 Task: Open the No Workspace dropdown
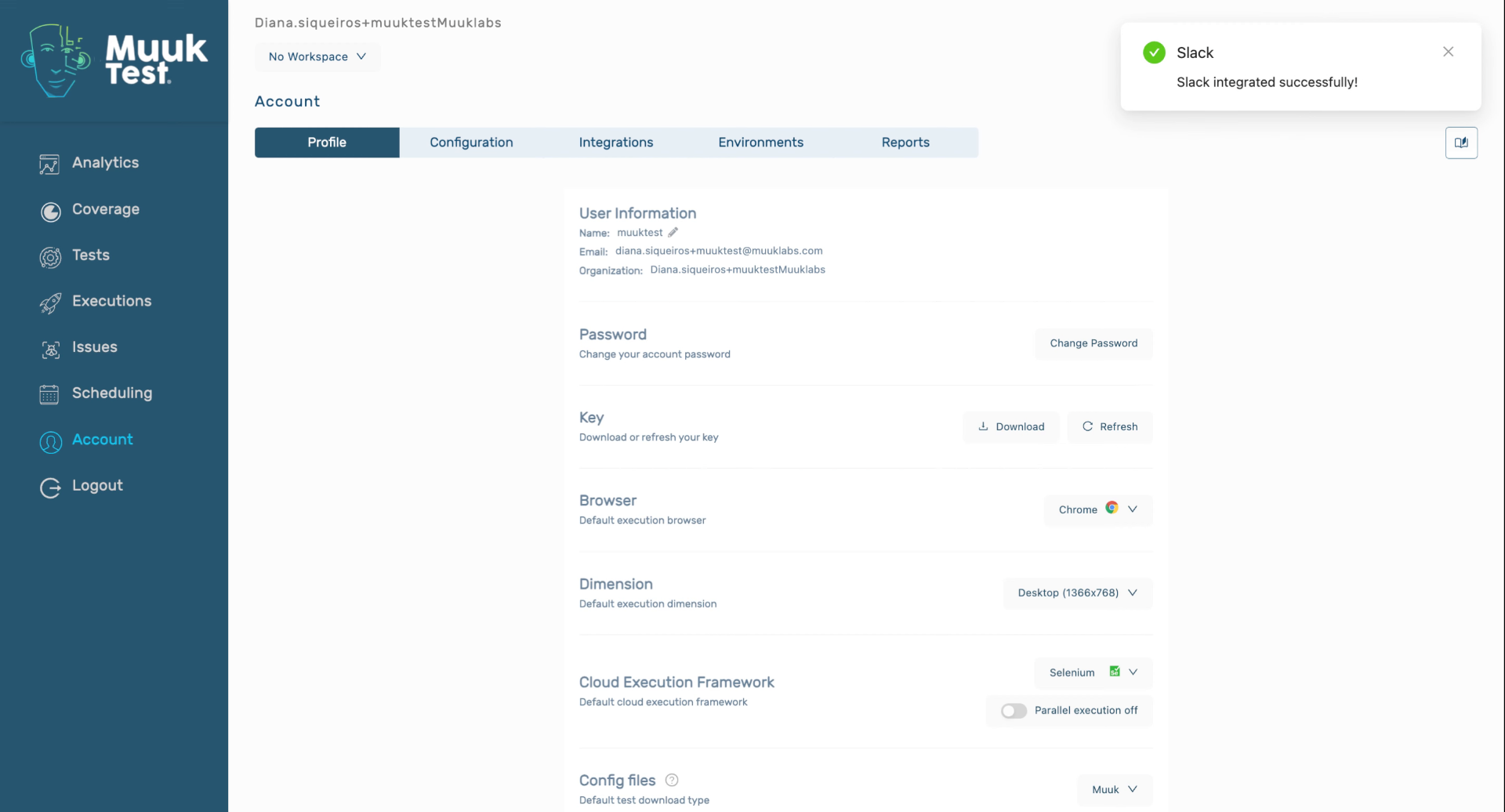[317, 56]
